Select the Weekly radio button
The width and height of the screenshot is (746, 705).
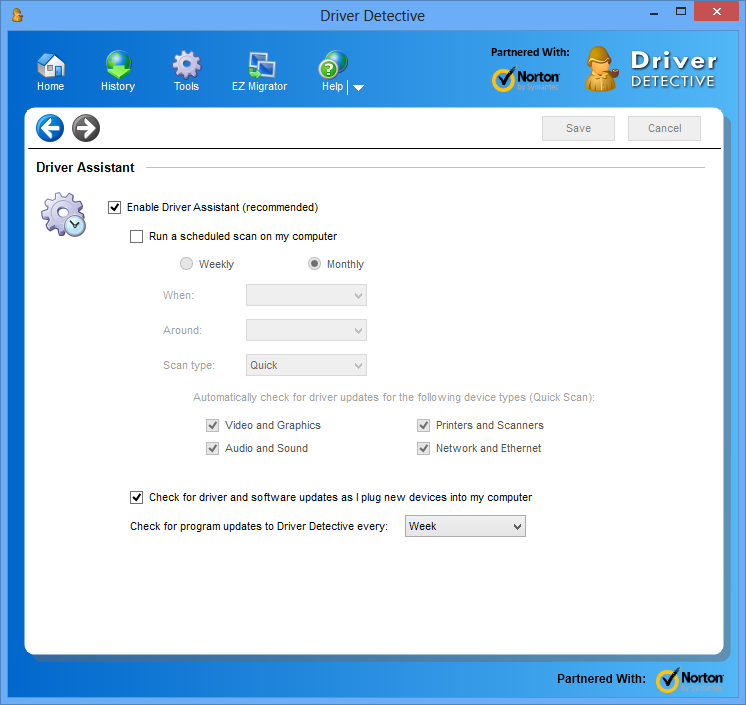pos(186,264)
